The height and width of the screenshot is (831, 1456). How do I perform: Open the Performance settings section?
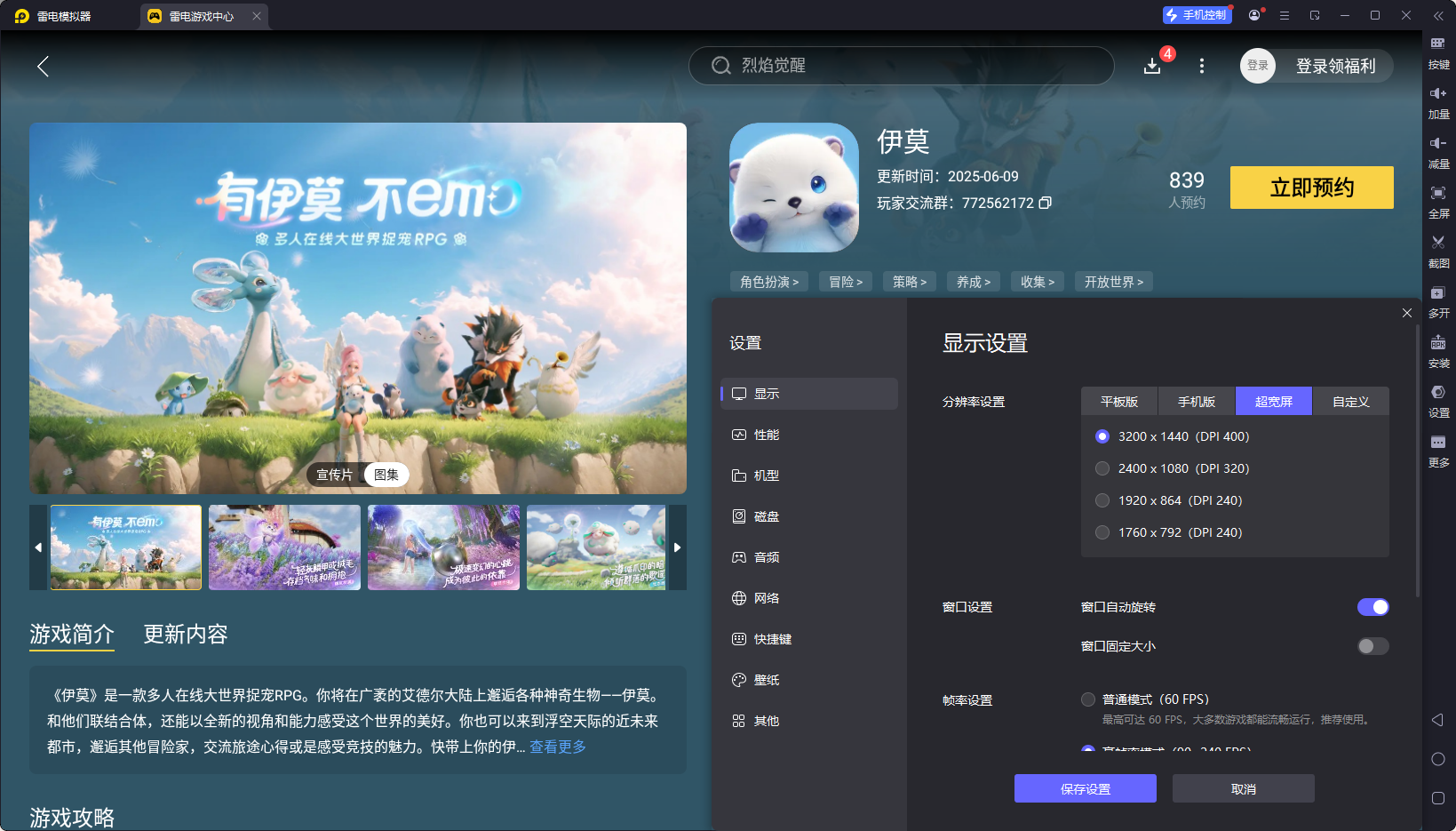tap(766, 435)
